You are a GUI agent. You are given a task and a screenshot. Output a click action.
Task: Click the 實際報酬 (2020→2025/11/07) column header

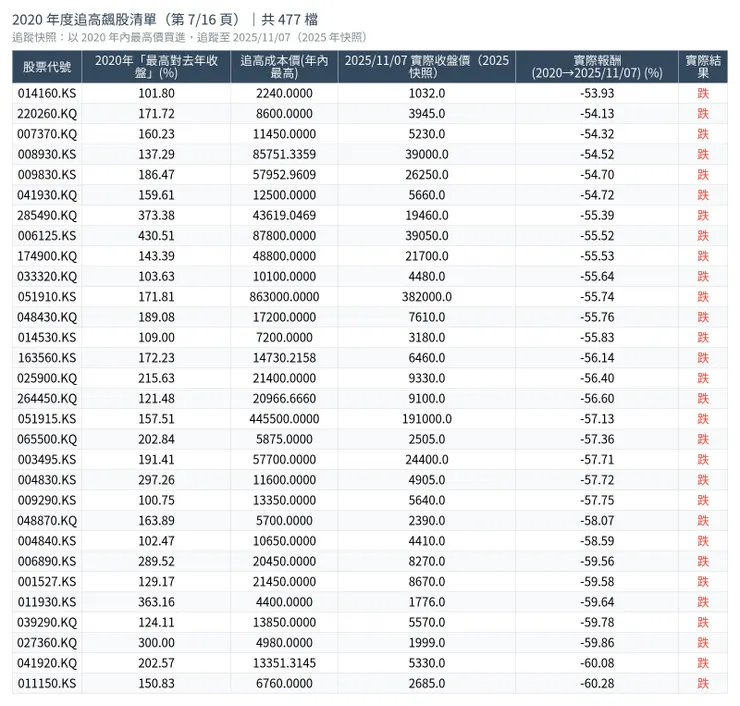tap(597, 67)
